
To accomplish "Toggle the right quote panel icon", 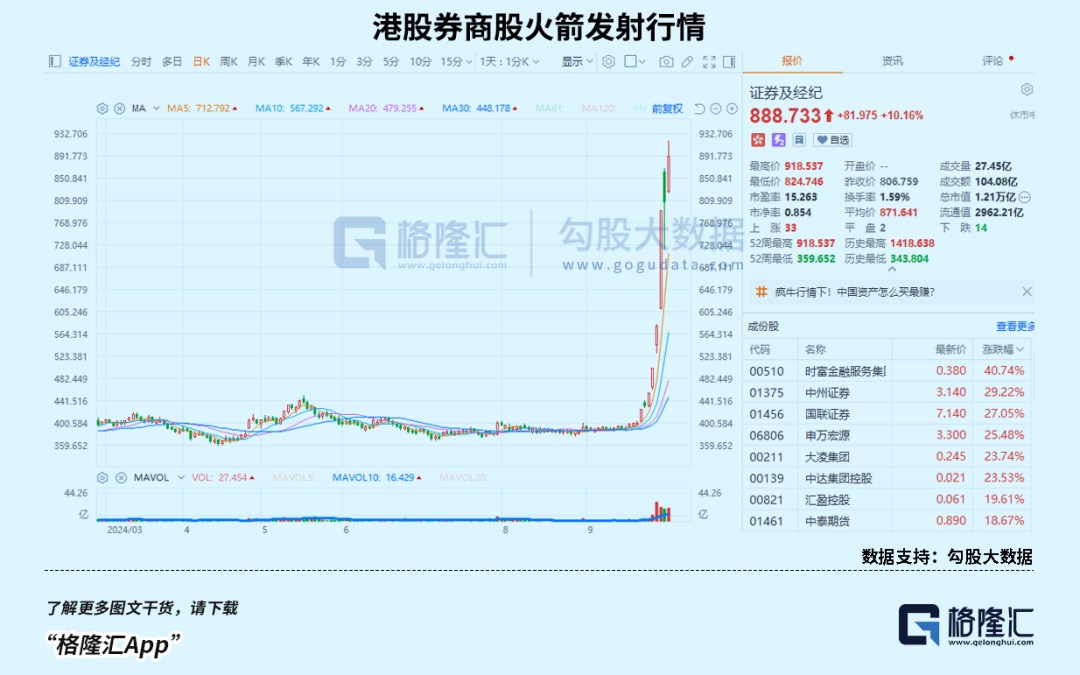I will click(x=729, y=62).
